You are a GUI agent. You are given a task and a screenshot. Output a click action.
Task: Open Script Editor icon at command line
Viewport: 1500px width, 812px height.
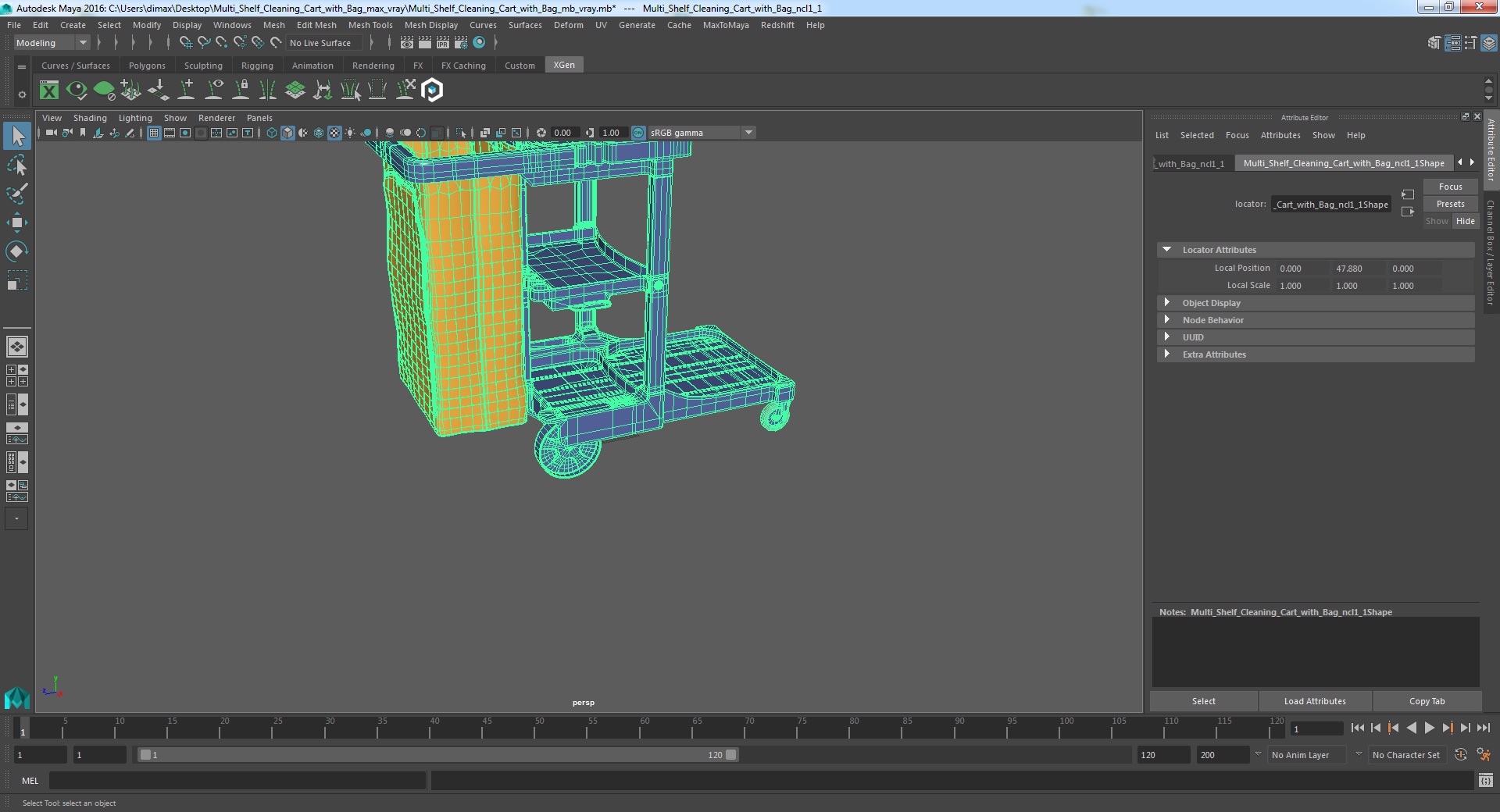pyautogui.click(x=1486, y=780)
